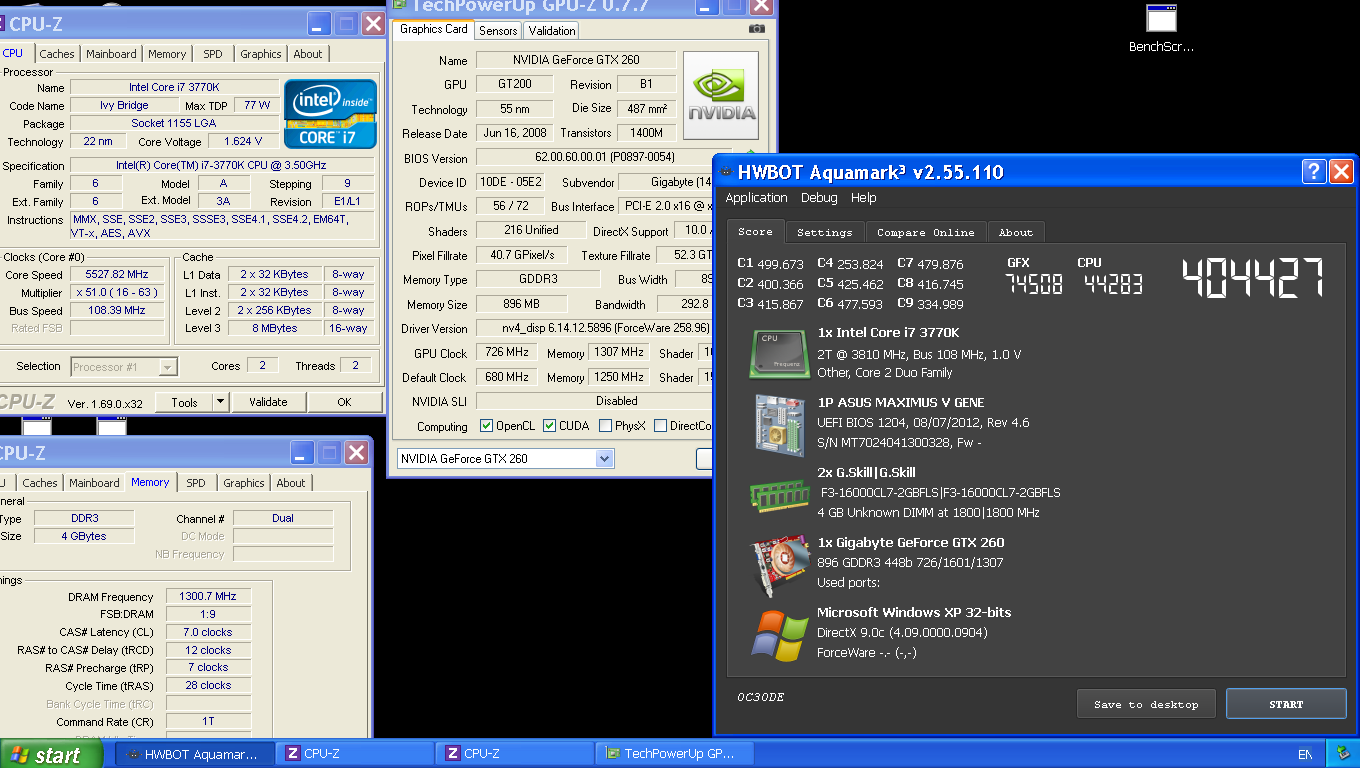The image size is (1360, 768).
Task: Open the CPU-Z Tools dropdown arrow
Action: point(221,402)
